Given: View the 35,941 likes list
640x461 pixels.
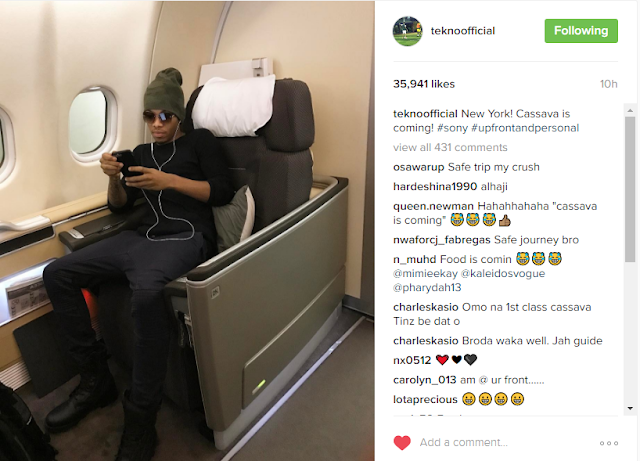Looking at the screenshot, I should 424,84.
